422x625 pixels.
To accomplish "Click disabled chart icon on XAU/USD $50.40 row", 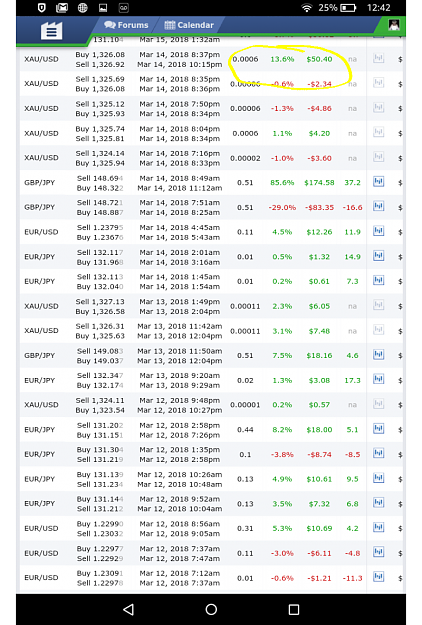I will coord(378,59).
